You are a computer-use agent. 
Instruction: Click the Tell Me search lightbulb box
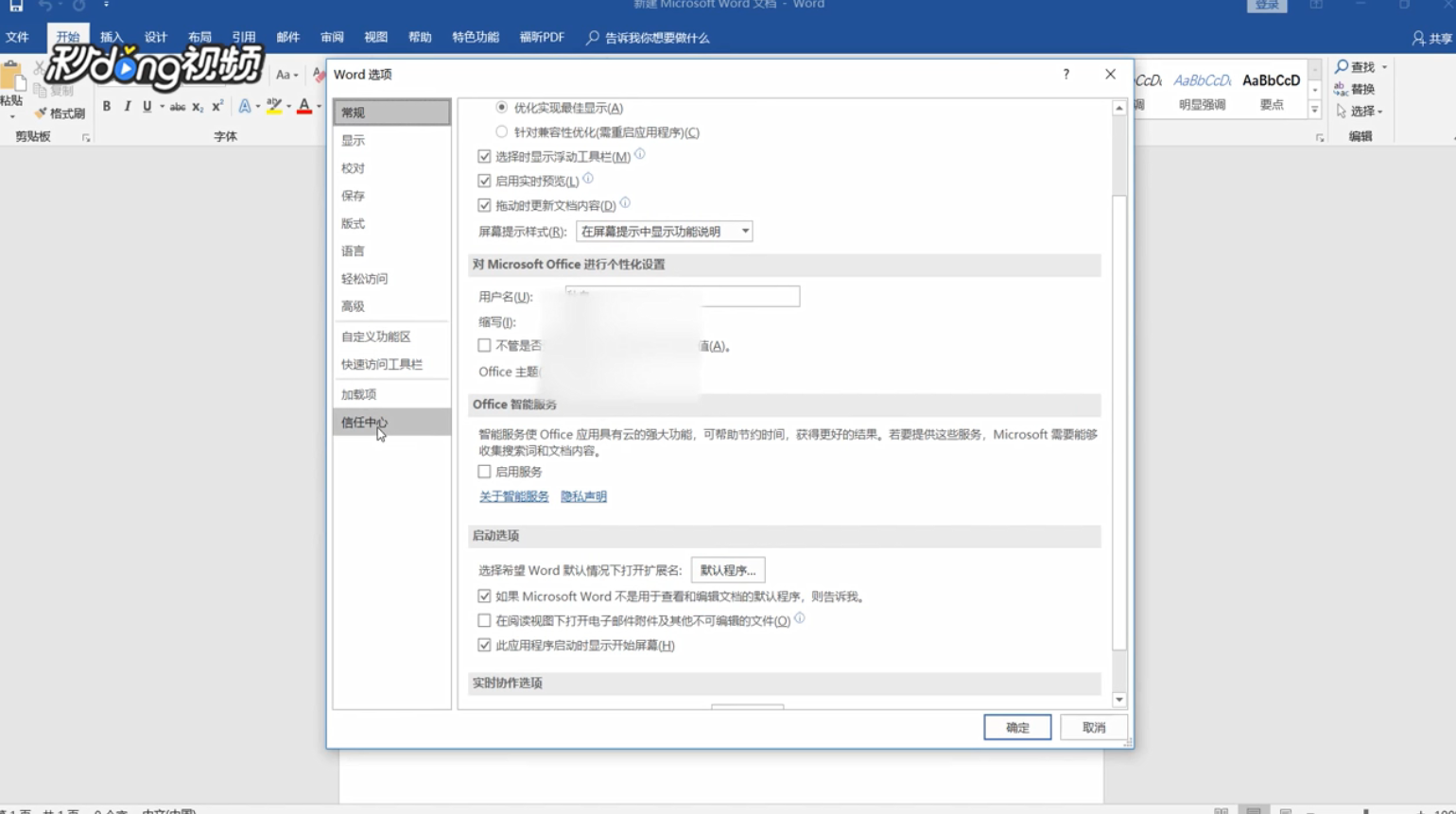[648, 38]
